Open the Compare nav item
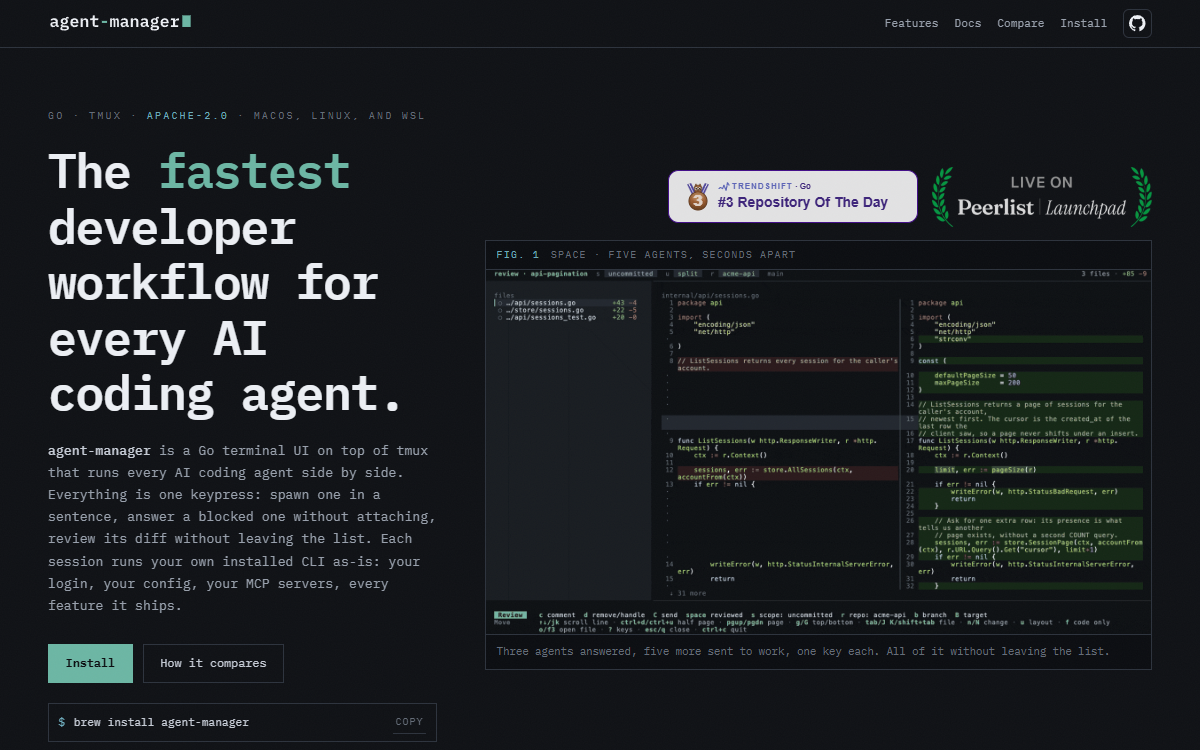Image resolution: width=1200 pixels, height=750 pixels. [x=1020, y=23]
